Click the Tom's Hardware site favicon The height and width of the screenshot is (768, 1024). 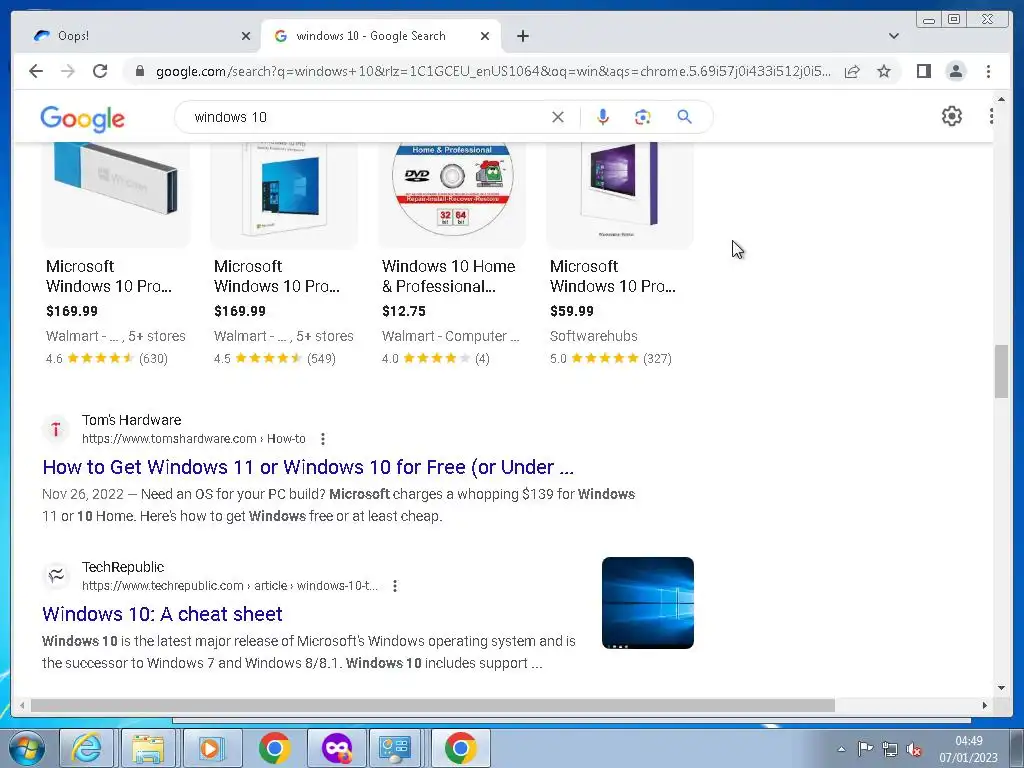(x=56, y=429)
